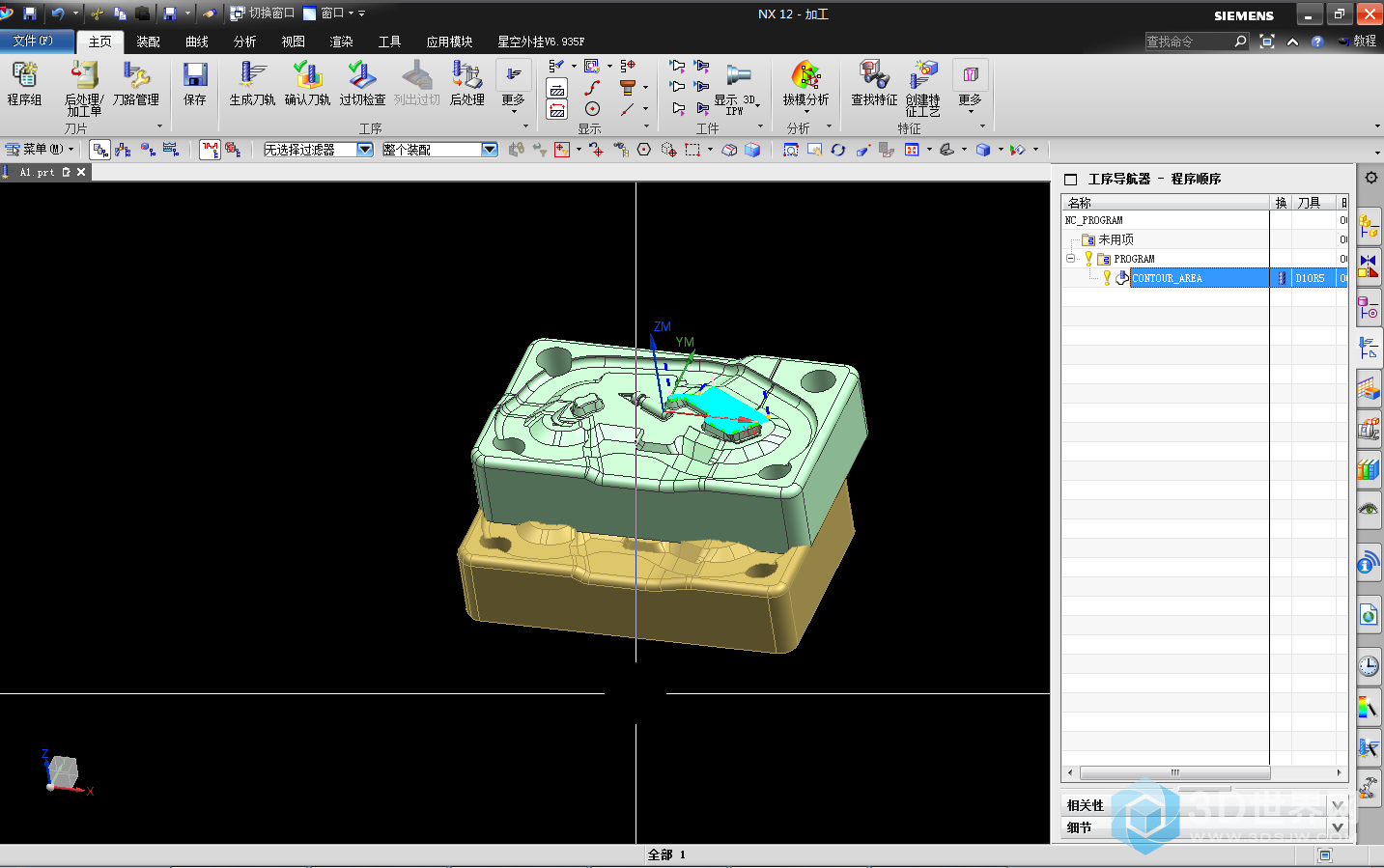
Task: Toggle lightbulb on CONTOUR_AREA row
Action: point(1107,278)
